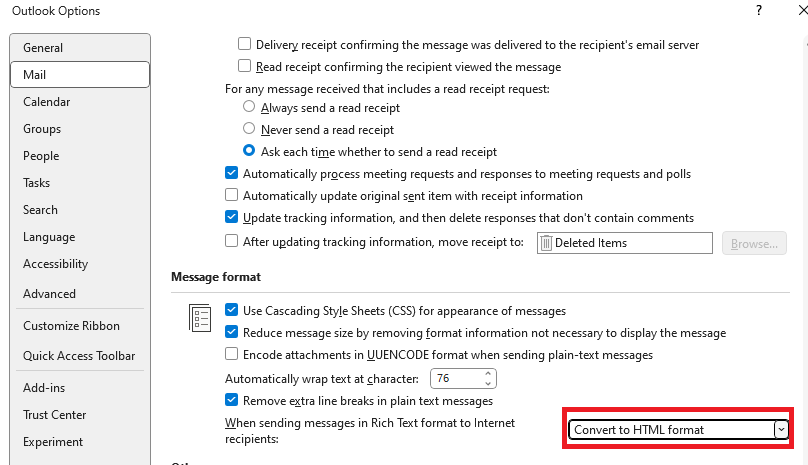
Task: Open the People options category
Action: tap(80, 156)
